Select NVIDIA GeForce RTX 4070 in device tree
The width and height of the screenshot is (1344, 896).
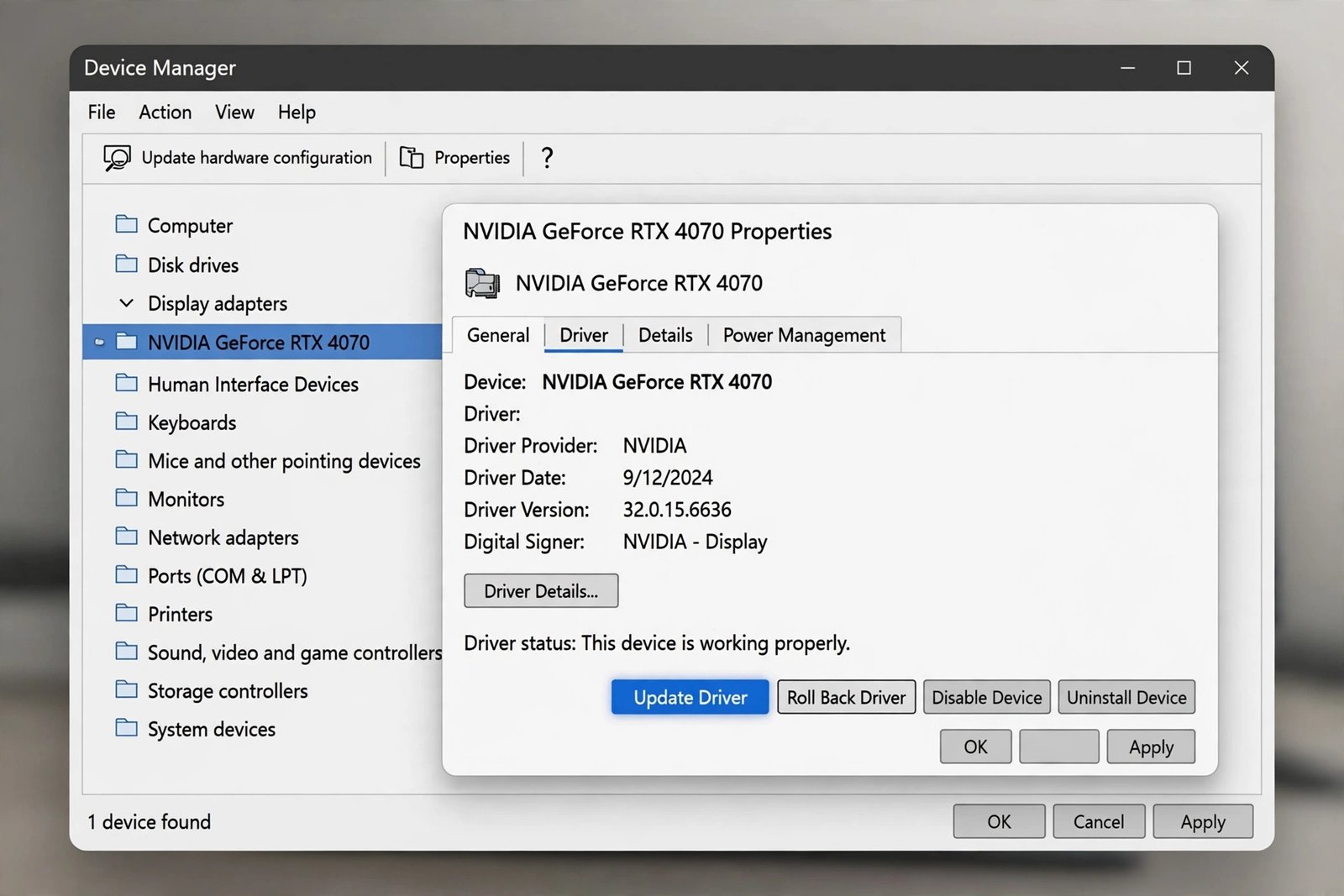[x=262, y=342]
